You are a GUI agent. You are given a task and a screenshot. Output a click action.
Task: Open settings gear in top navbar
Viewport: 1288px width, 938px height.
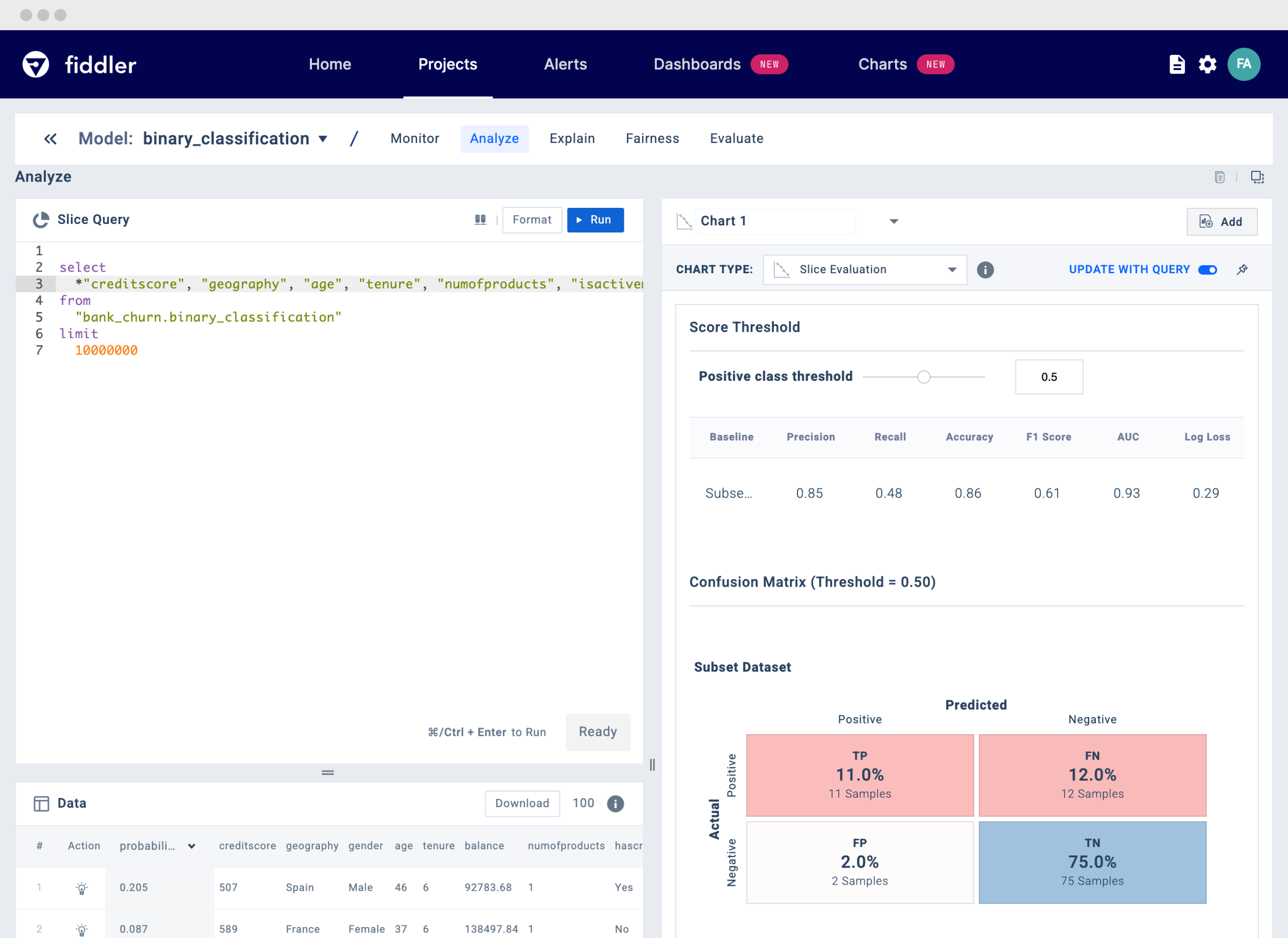[x=1207, y=64]
